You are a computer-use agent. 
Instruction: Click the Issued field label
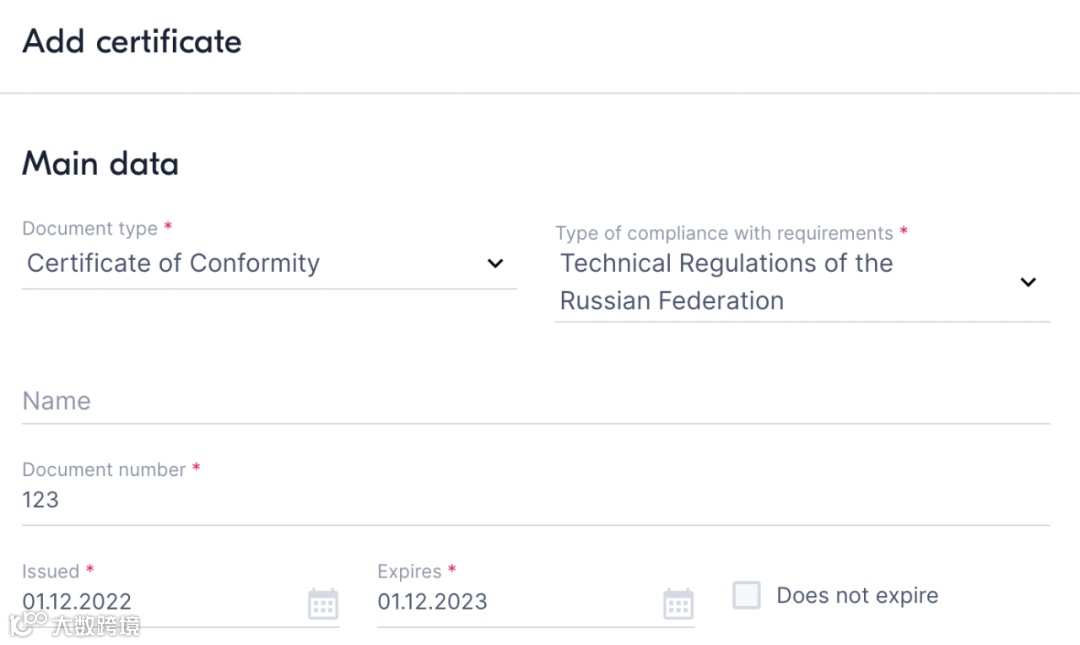coord(51,572)
